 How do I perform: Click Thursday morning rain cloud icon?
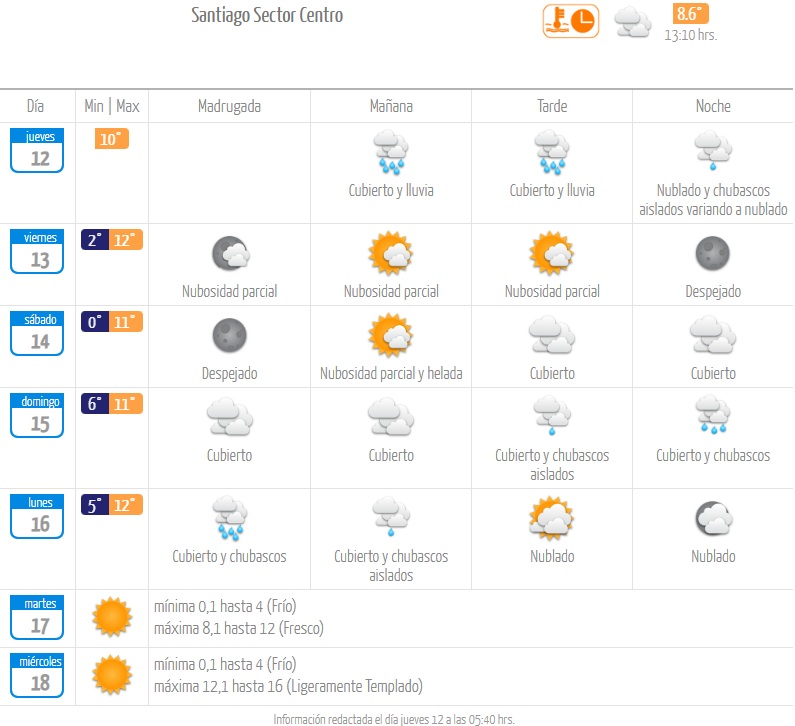point(391,152)
